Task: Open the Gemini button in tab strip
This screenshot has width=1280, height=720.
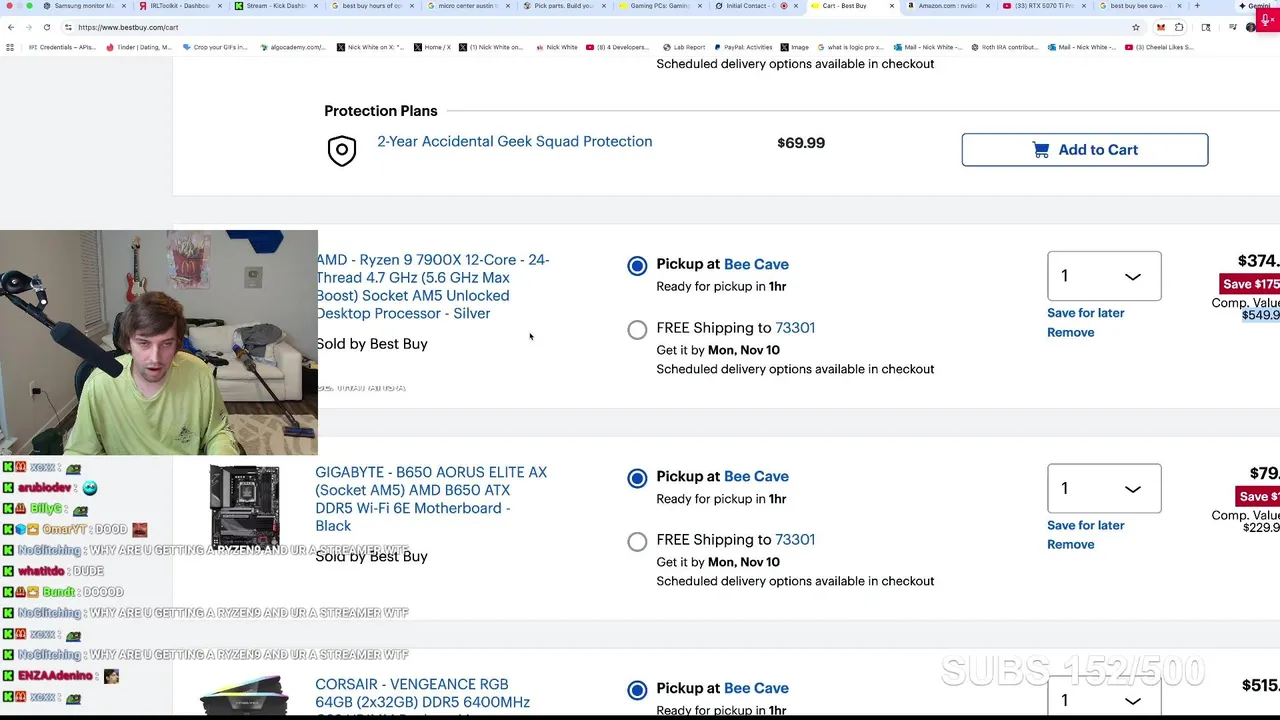Action: [1256, 6]
